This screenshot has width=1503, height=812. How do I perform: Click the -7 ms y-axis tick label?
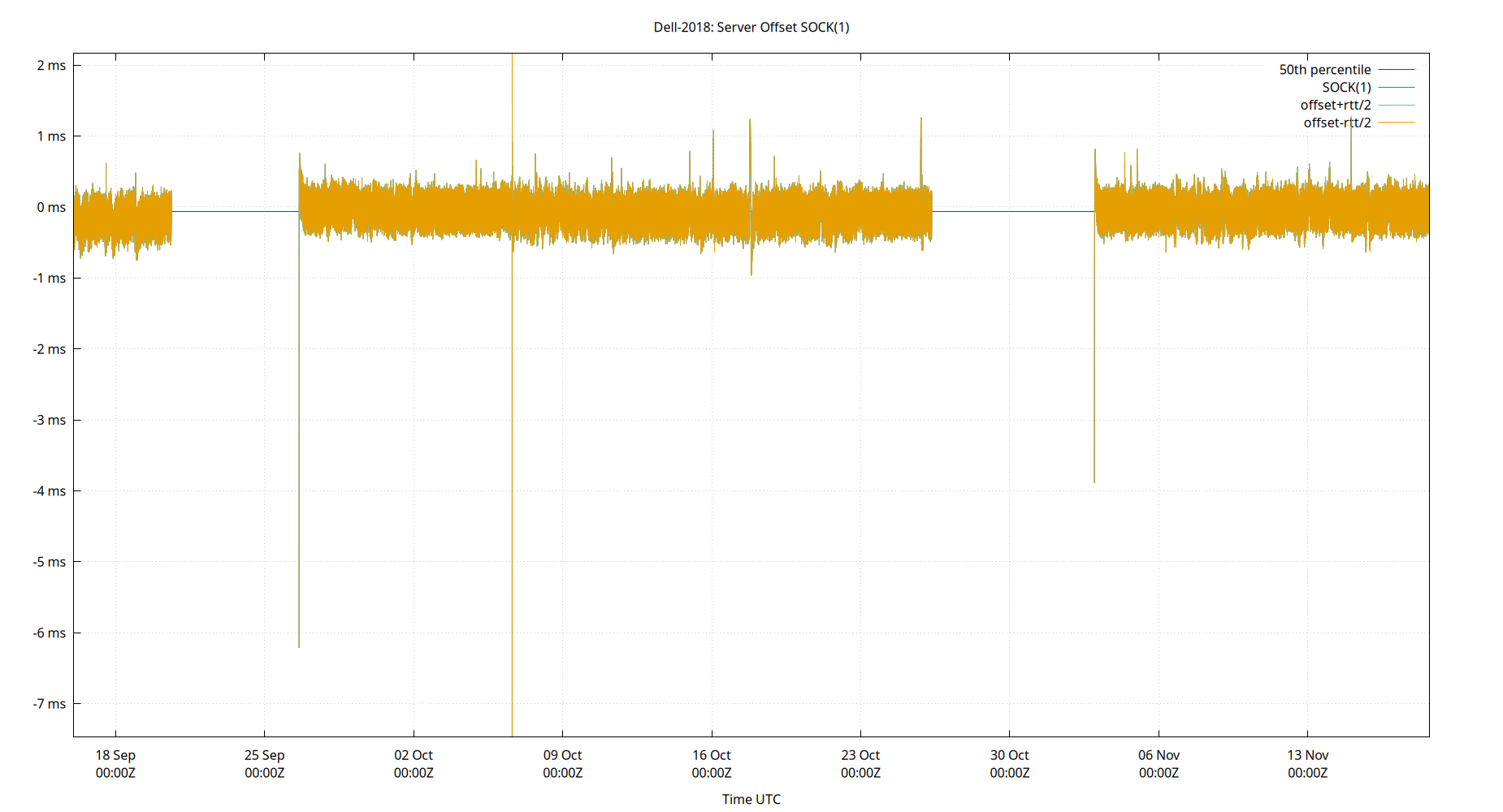47,704
